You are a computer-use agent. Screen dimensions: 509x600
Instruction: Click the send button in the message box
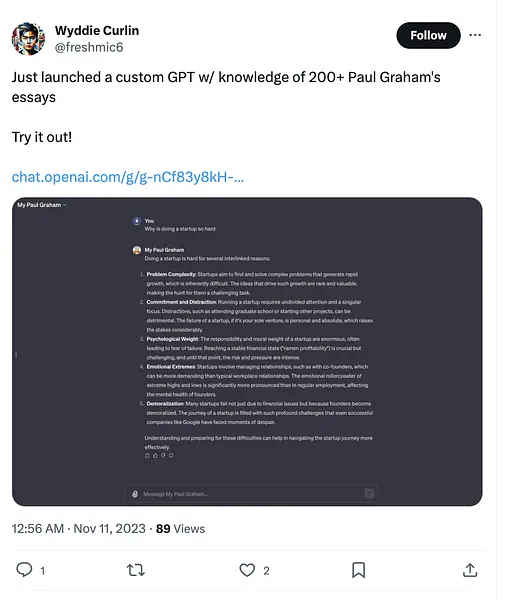point(369,494)
